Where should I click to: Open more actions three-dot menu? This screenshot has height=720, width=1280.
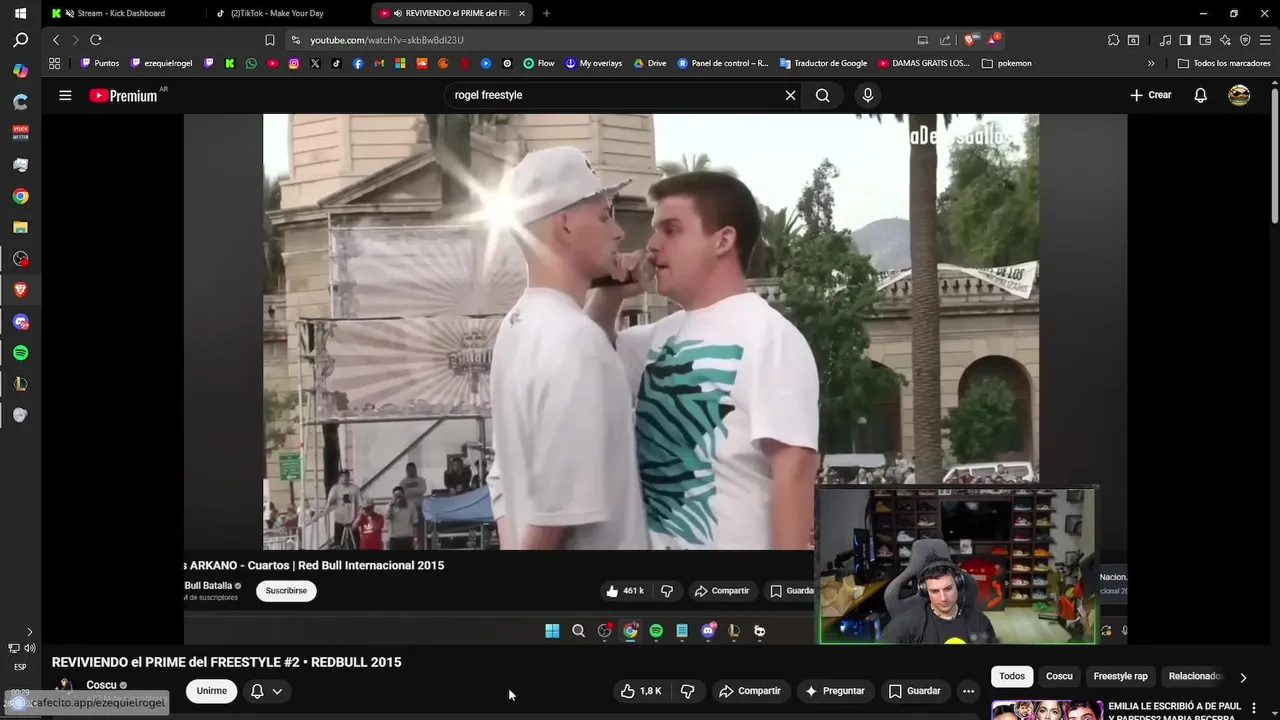coord(968,691)
